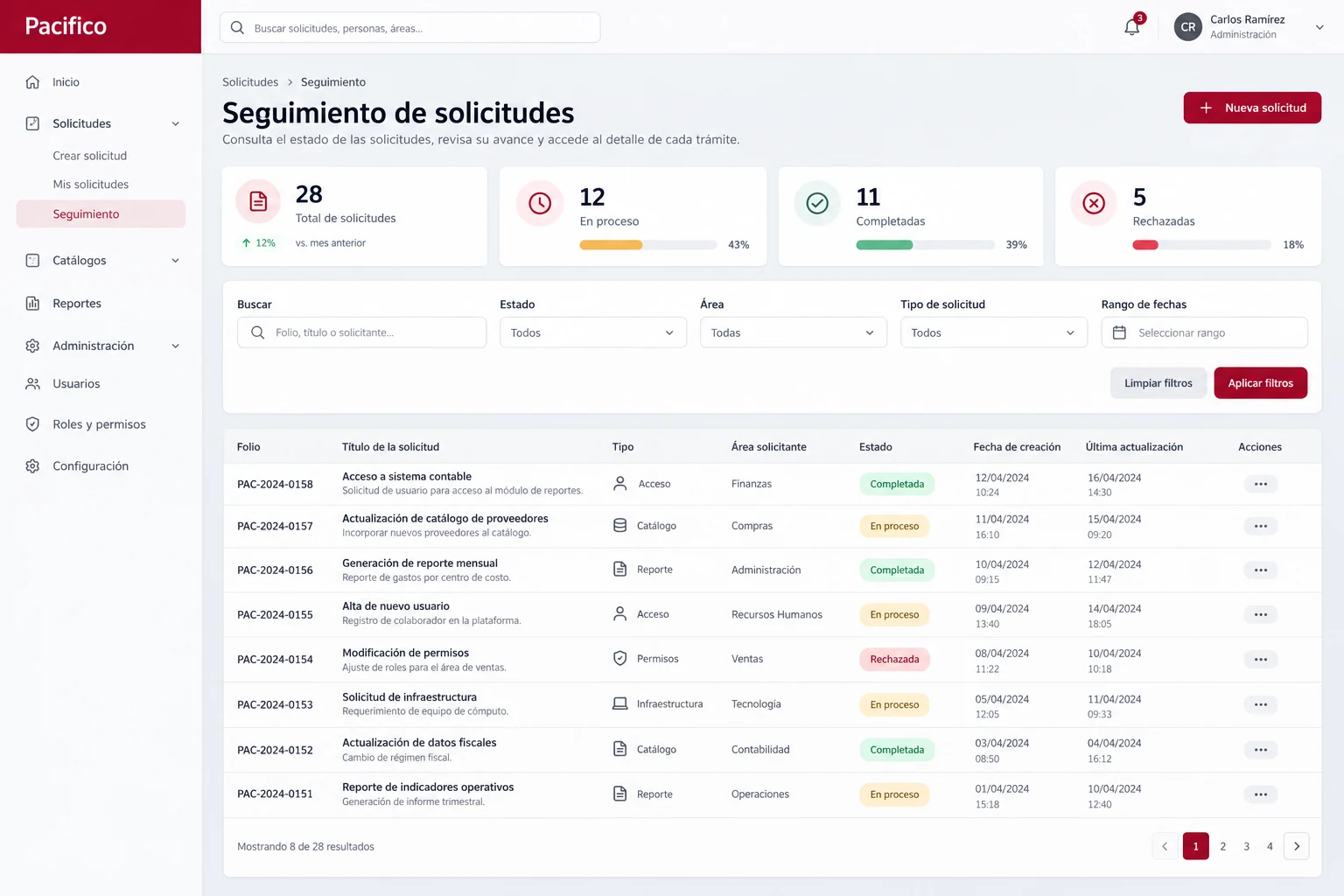Click the Completadas checkmark icon
Image resolution: width=1344 pixels, height=896 pixels.
[x=816, y=203]
